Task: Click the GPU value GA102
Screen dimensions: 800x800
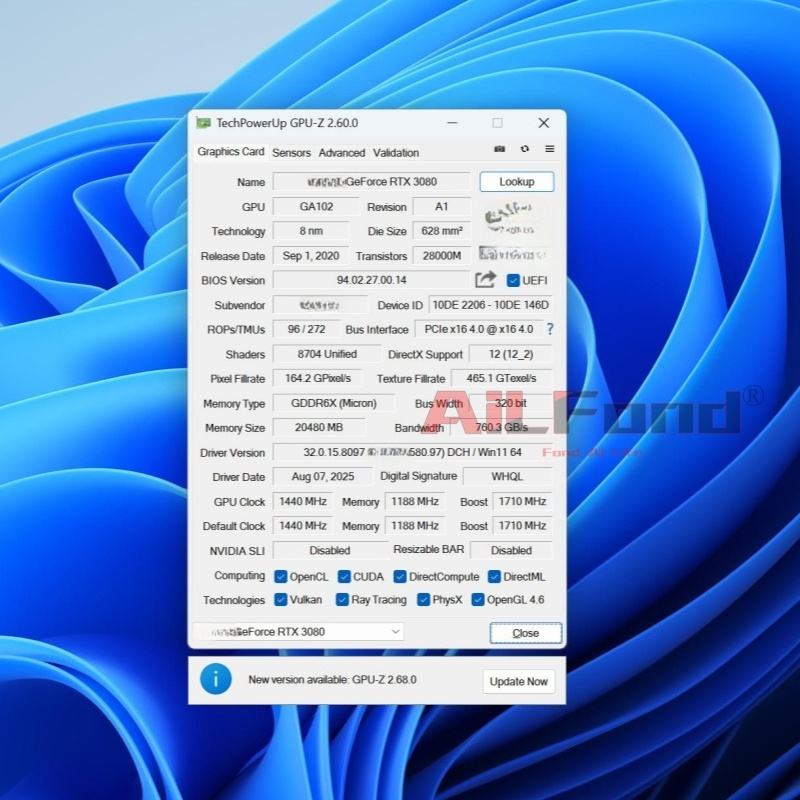Action: [x=316, y=207]
